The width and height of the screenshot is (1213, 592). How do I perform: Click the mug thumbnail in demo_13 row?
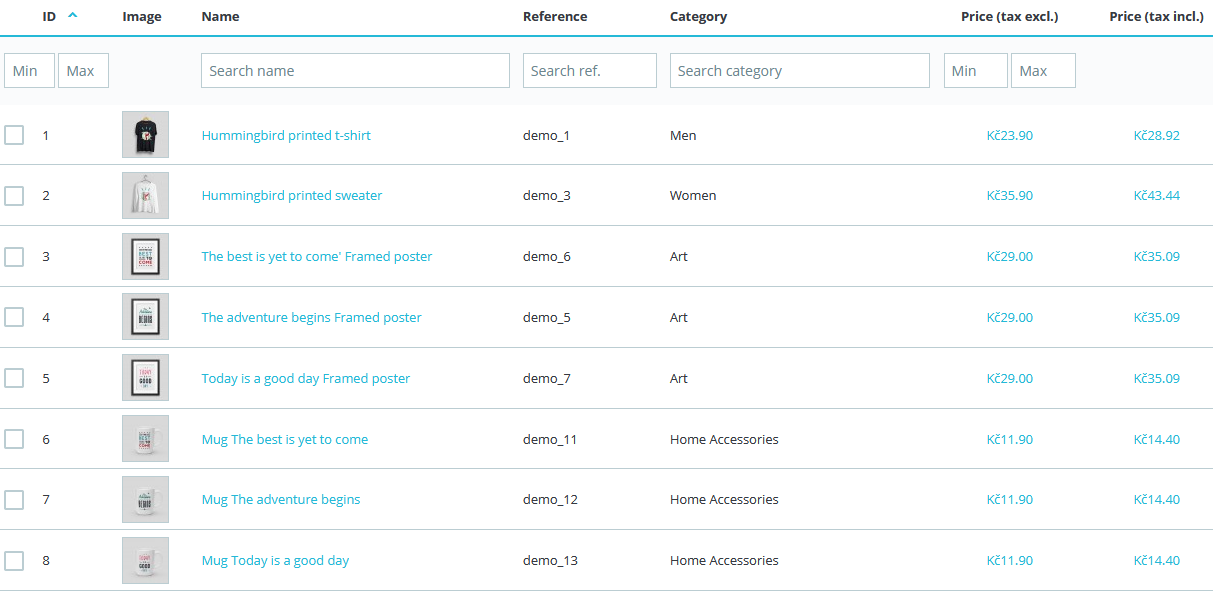point(145,560)
